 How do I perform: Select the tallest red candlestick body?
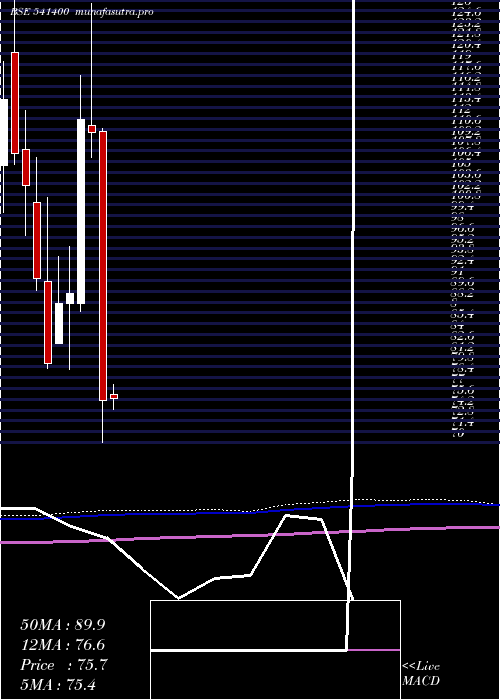tap(103, 266)
